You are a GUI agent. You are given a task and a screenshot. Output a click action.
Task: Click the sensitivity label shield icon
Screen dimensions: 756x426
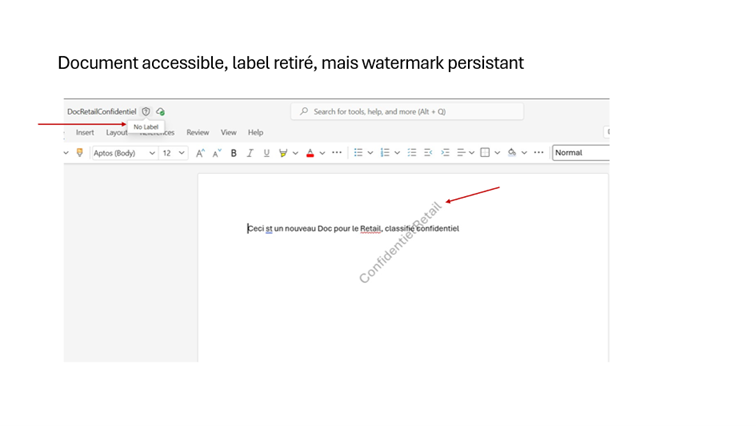tap(146, 111)
